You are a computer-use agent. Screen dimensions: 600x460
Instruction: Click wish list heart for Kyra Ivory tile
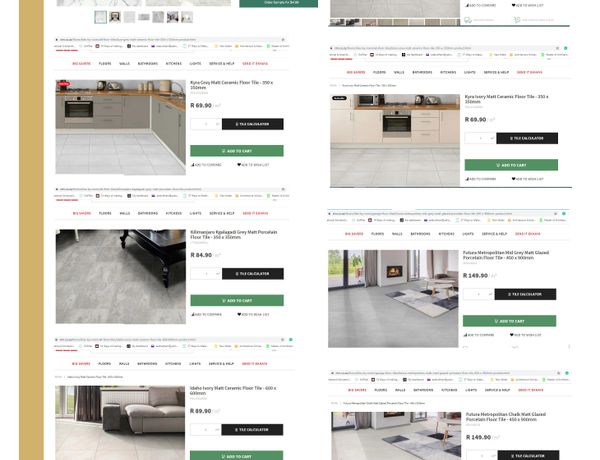coord(514,179)
